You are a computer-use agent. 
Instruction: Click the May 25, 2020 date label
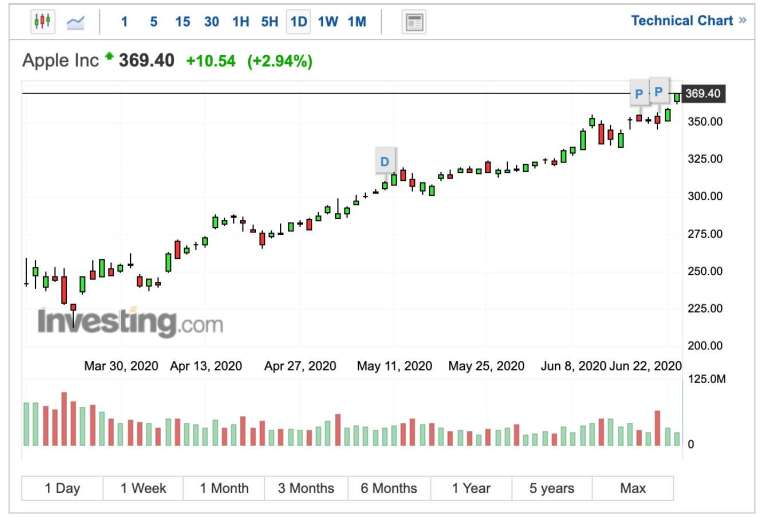486,365
